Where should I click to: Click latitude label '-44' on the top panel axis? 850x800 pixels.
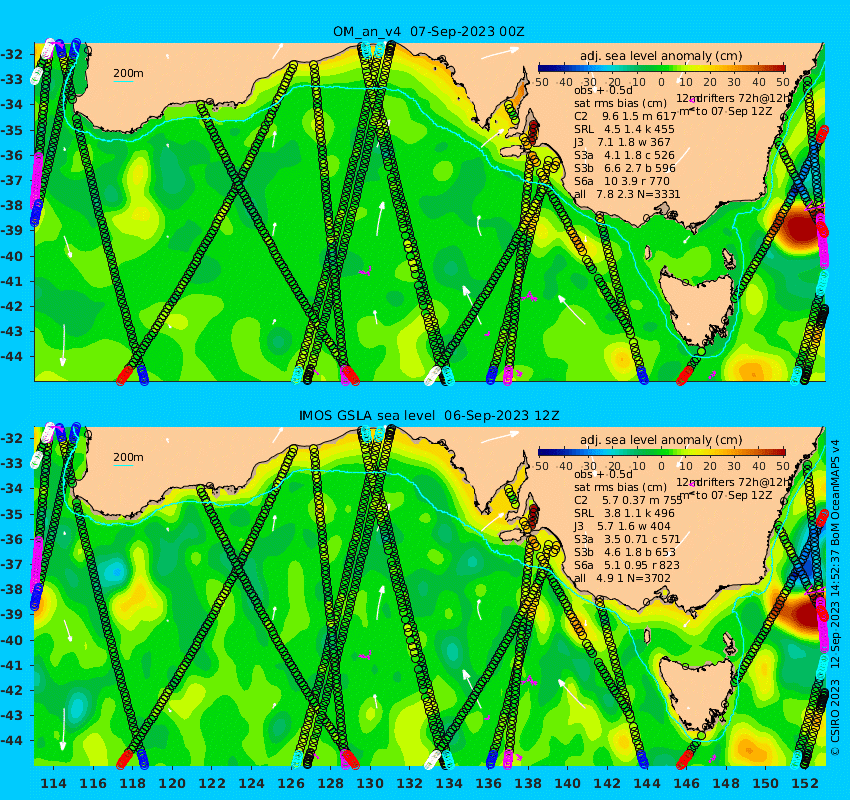11,356
